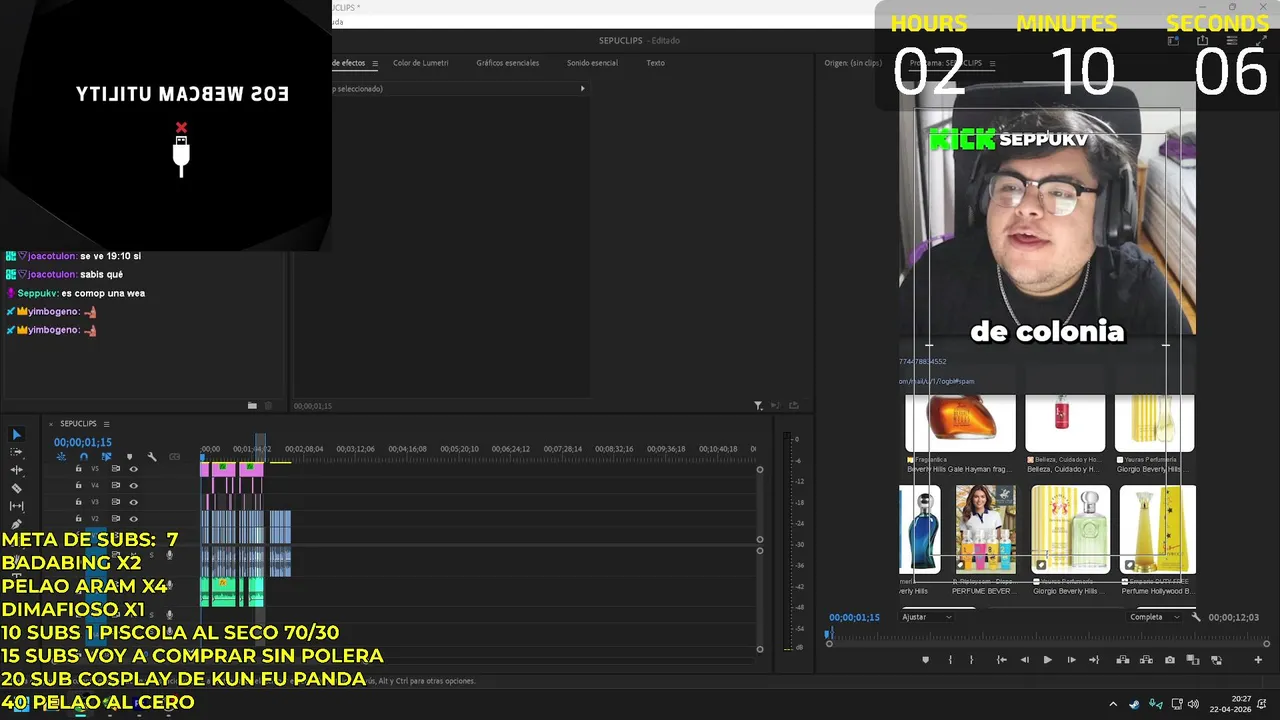Image resolution: width=1280 pixels, height=720 pixels.
Task: Open the Ajustar zoom level dropdown
Action: point(926,617)
